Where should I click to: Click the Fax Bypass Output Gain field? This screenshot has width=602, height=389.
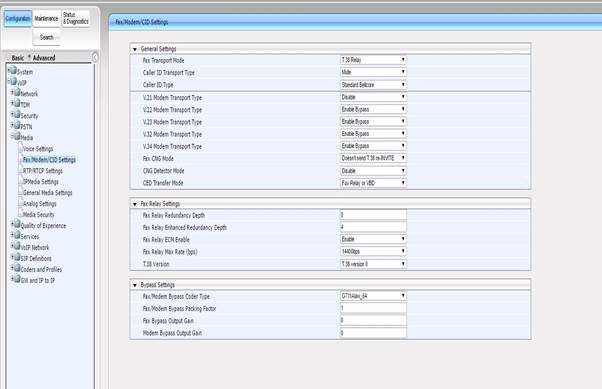pyautogui.click(x=373, y=320)
